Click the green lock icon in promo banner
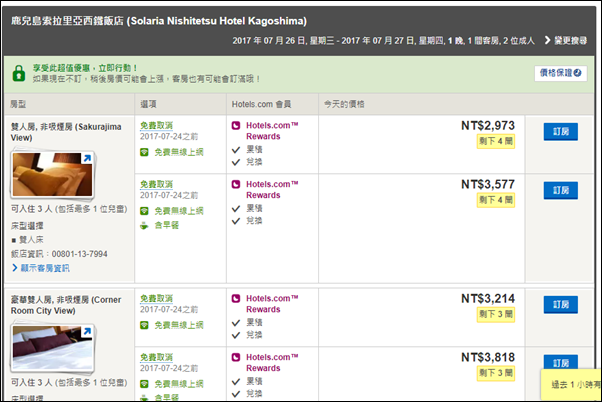Viewport: 602px width, 402px height. [18, 73]
